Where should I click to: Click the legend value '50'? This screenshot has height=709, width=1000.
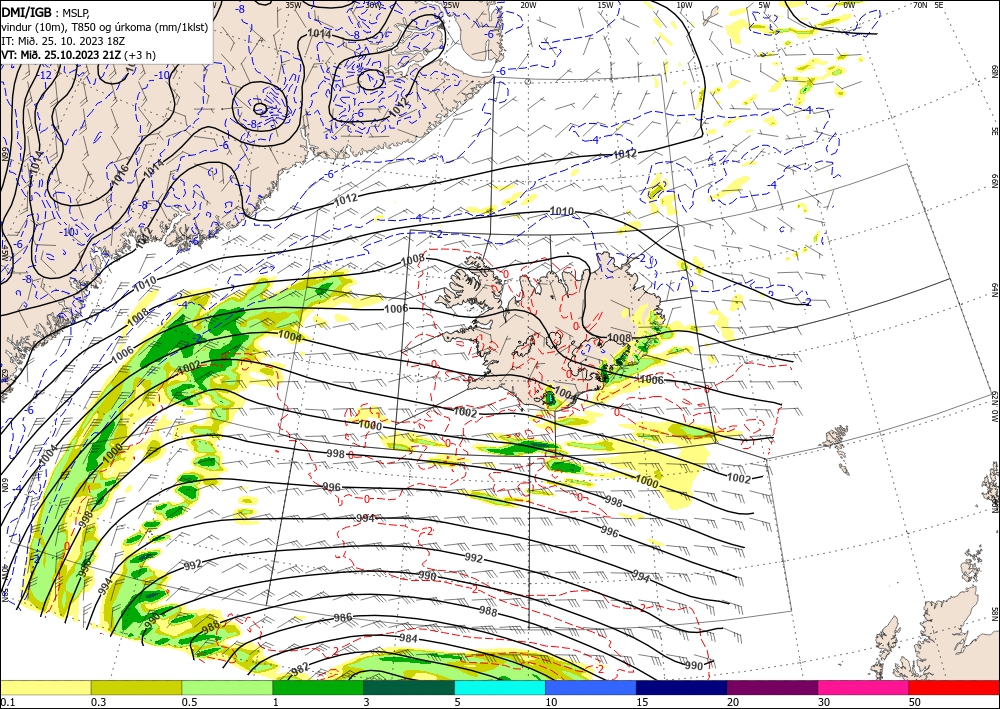(x=915, y=702)
